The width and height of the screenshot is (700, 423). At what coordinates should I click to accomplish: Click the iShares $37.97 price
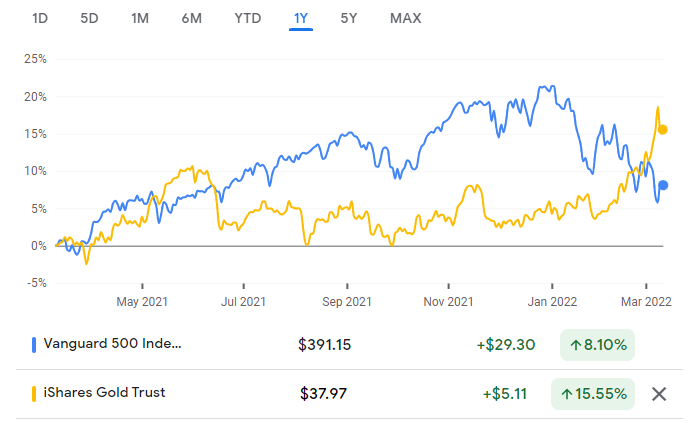click(323, 393)
